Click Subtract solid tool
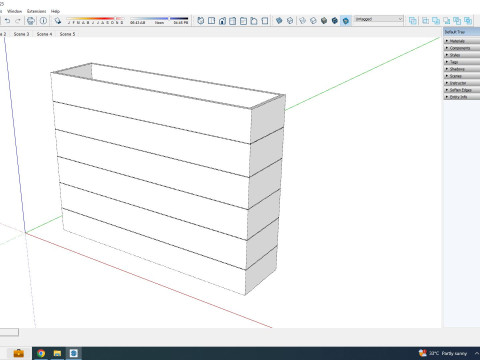Image resolution: width=480 pixels, height=360 pixels. pos(447,21)
